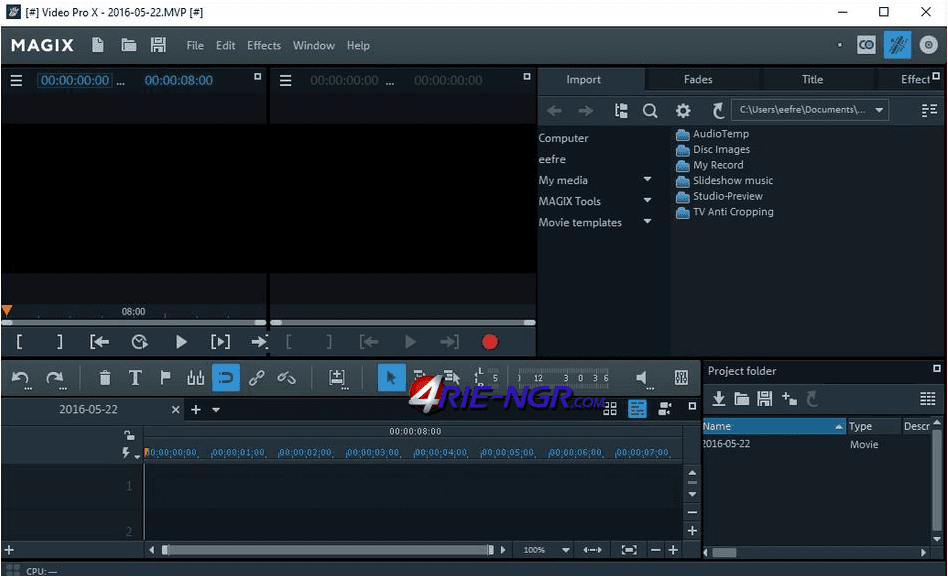Image resolution: width=948 pixels, height=577 pixels.
Task: Expand Movie templates dropdown arrow
Action: (x=648, y=221)
